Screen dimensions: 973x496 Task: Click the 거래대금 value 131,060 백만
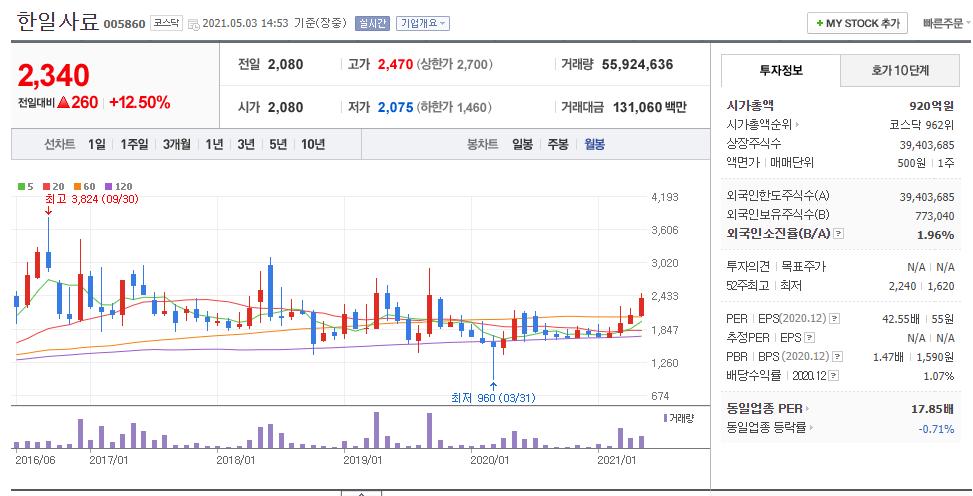650,107
